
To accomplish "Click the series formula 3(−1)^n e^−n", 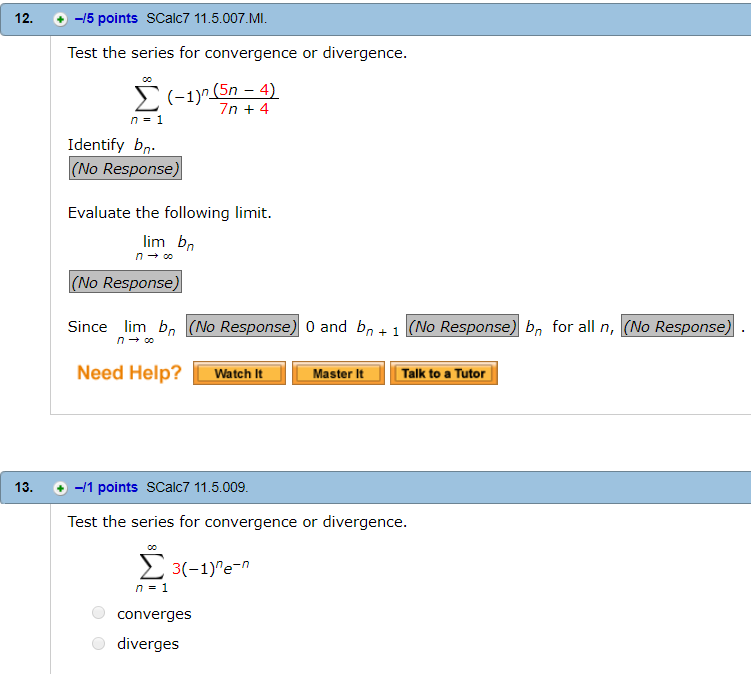I will (x=192, y=568).
